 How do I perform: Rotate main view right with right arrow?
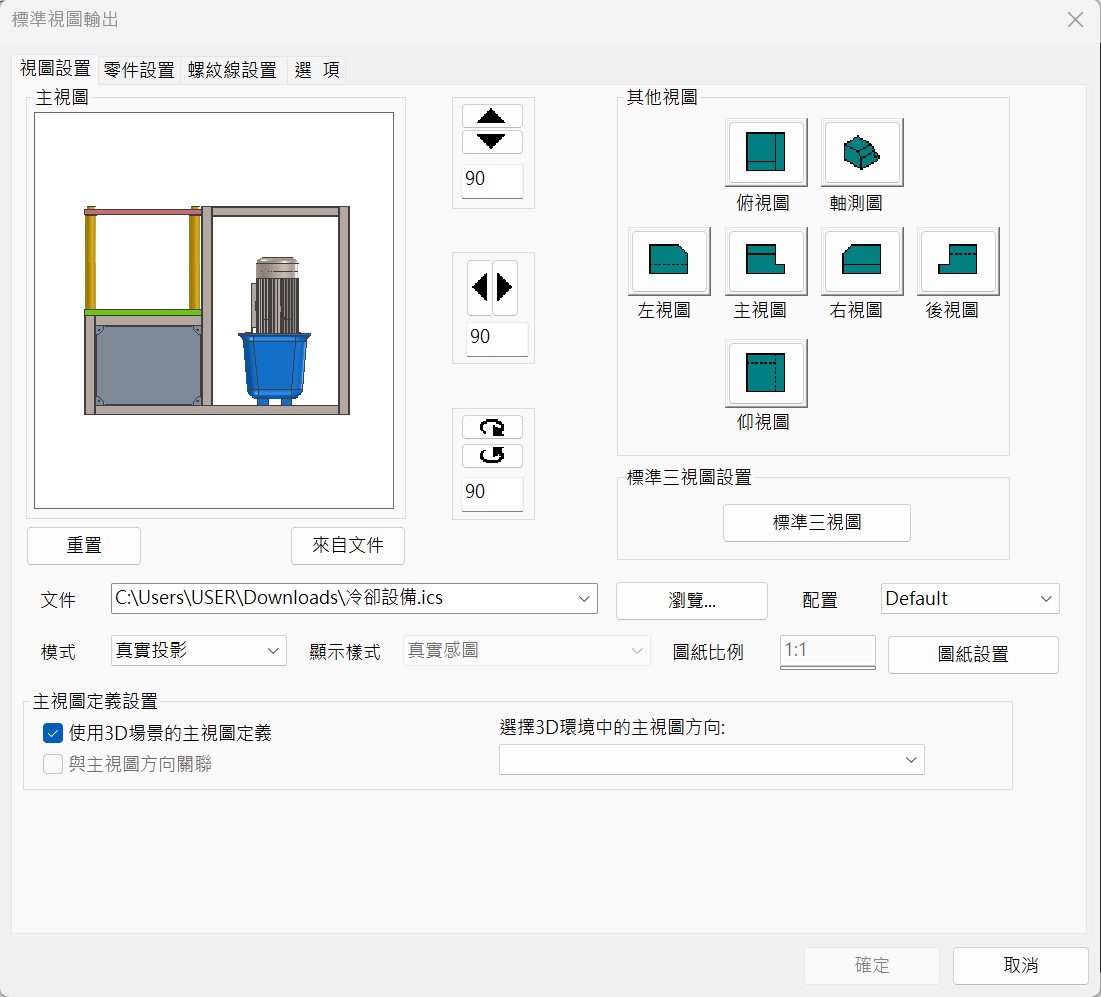point(505,288)
